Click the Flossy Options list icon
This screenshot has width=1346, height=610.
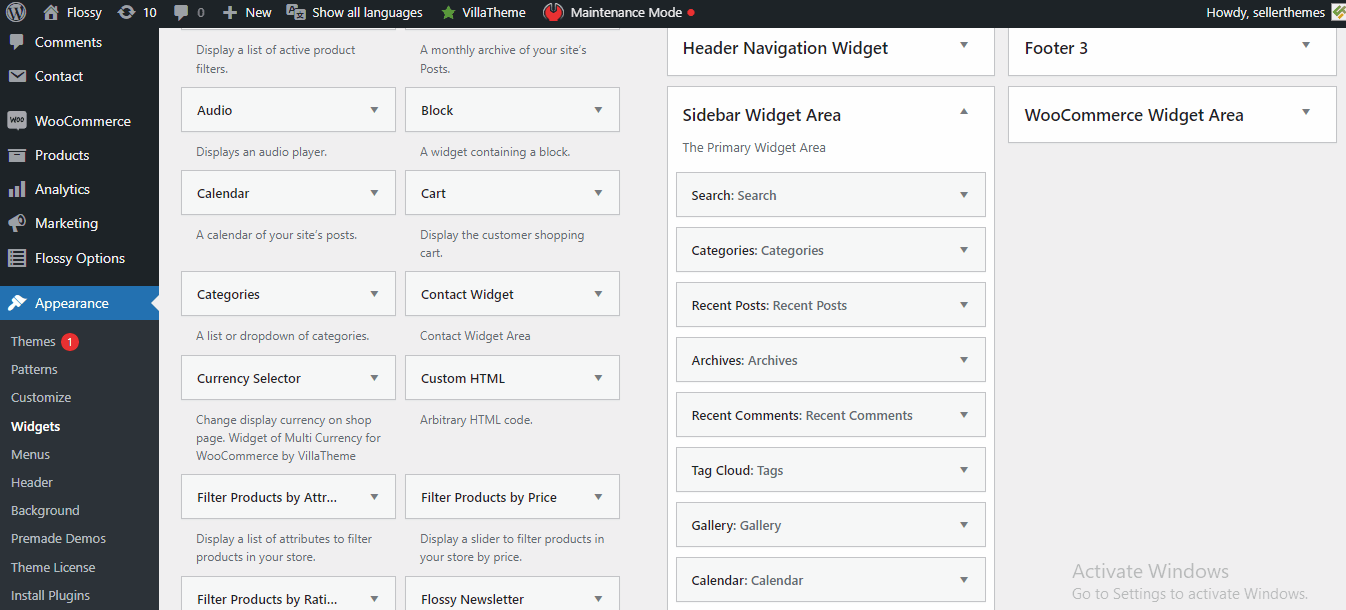[x=17, y=258]
